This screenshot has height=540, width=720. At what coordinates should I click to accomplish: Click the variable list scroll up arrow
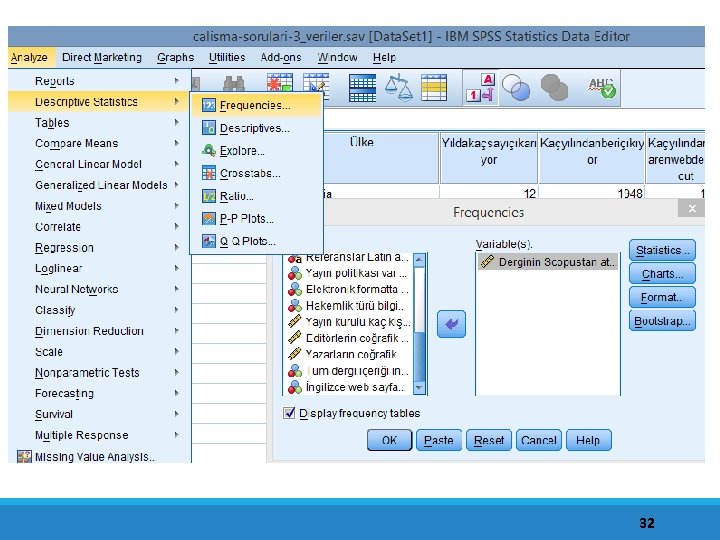(x=419, y=259)
